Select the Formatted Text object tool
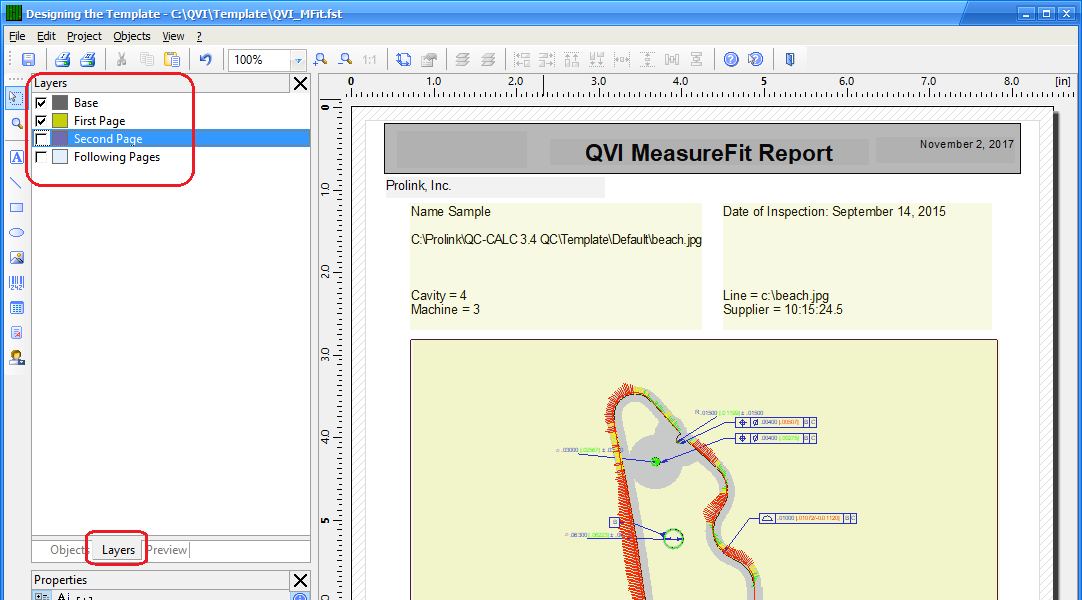 point(17,332)
